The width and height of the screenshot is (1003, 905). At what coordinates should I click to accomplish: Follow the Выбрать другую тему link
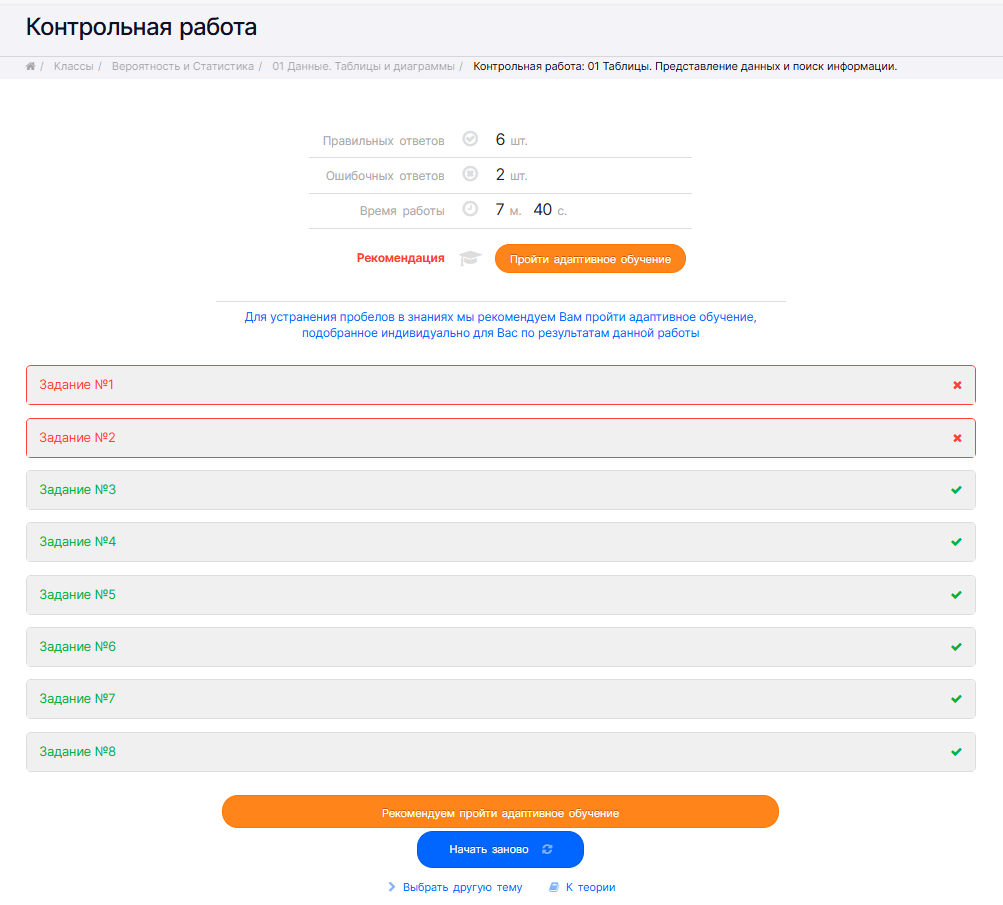[462, 887]
